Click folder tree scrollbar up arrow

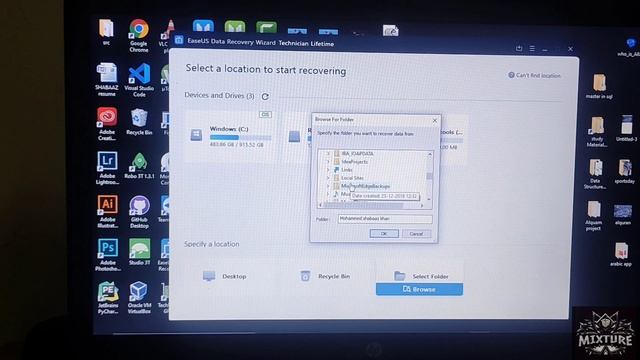(429, 154)
